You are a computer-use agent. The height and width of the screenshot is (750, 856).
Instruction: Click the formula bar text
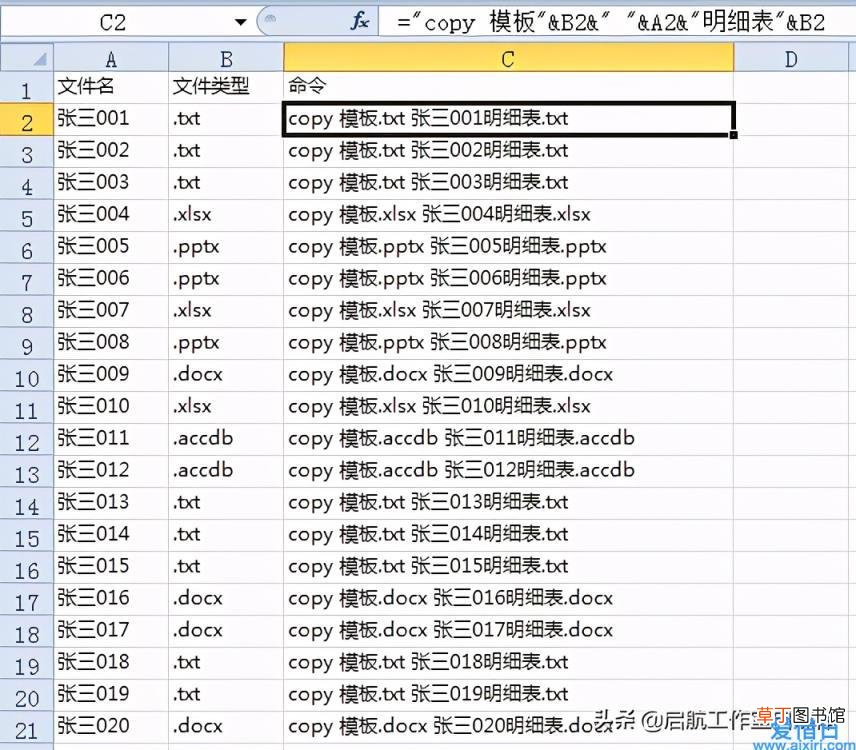(611, 22)
